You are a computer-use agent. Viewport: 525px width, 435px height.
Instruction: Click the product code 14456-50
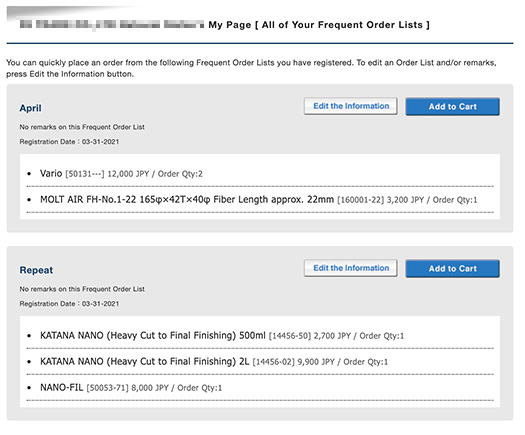point(290,336)
